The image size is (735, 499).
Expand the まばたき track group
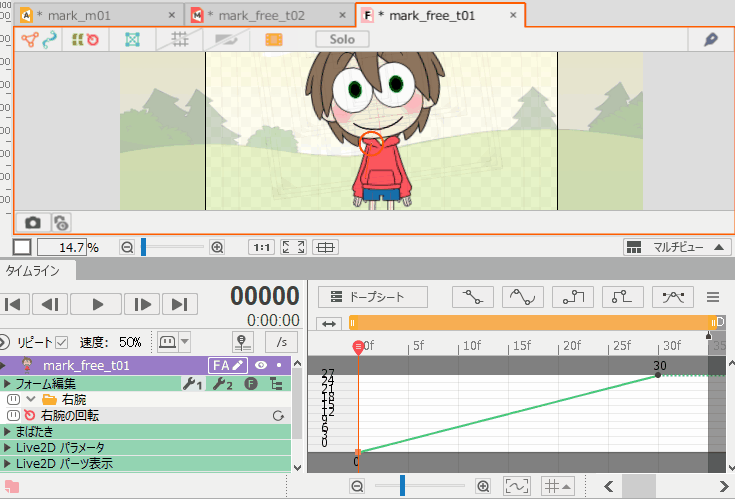(x=7, y=432)
